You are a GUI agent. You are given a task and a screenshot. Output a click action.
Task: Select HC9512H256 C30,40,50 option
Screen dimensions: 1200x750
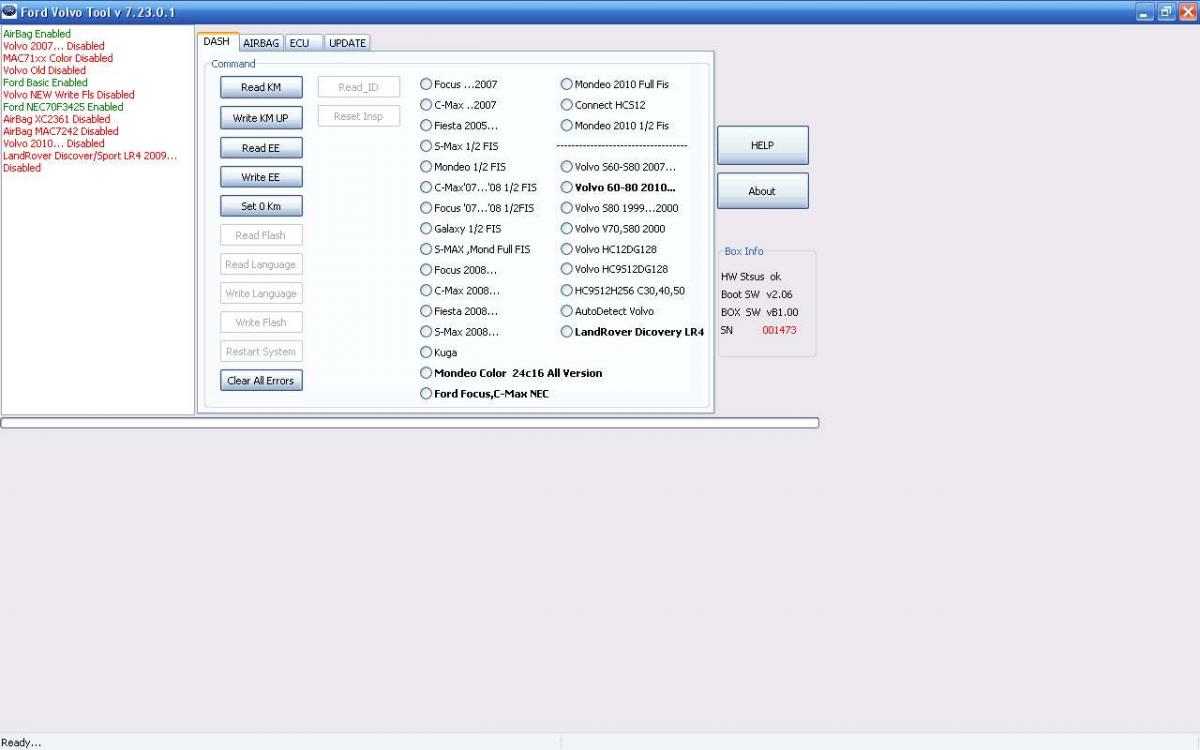click(x=623, y=291)
